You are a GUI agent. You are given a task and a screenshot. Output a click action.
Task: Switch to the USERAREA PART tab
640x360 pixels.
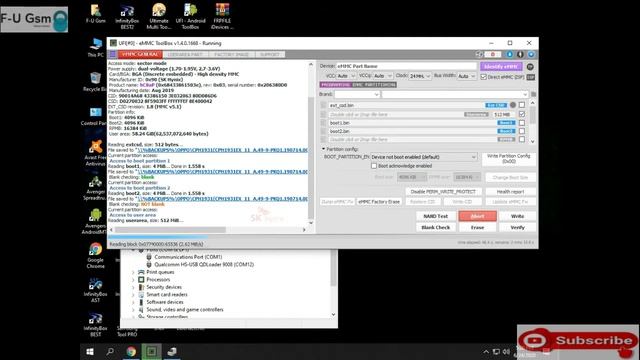(185, 54)
